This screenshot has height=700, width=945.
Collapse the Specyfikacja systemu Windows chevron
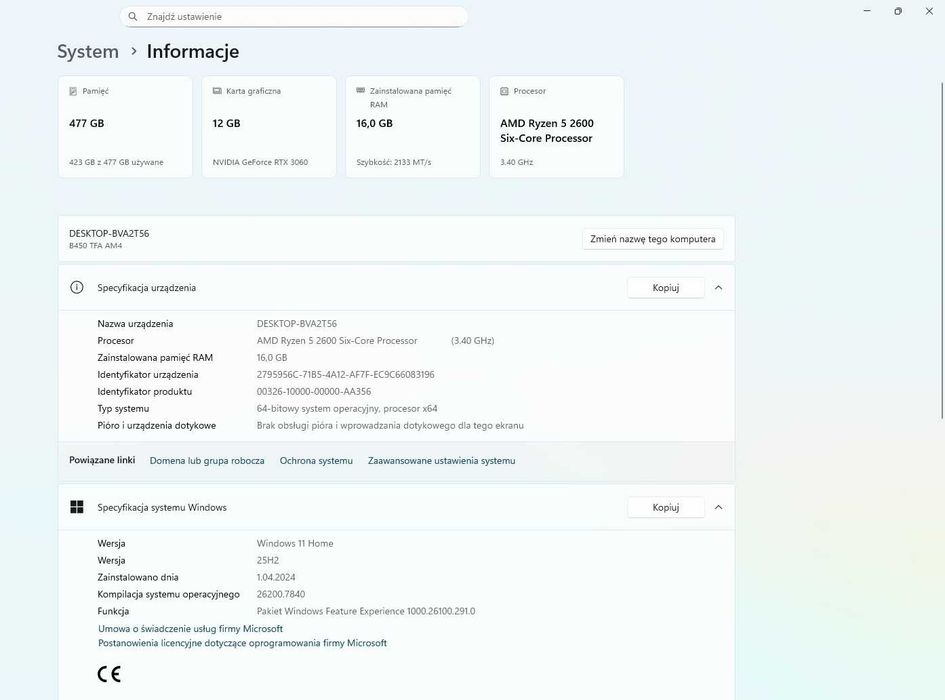pyautogui.click(x=718, y=507)
